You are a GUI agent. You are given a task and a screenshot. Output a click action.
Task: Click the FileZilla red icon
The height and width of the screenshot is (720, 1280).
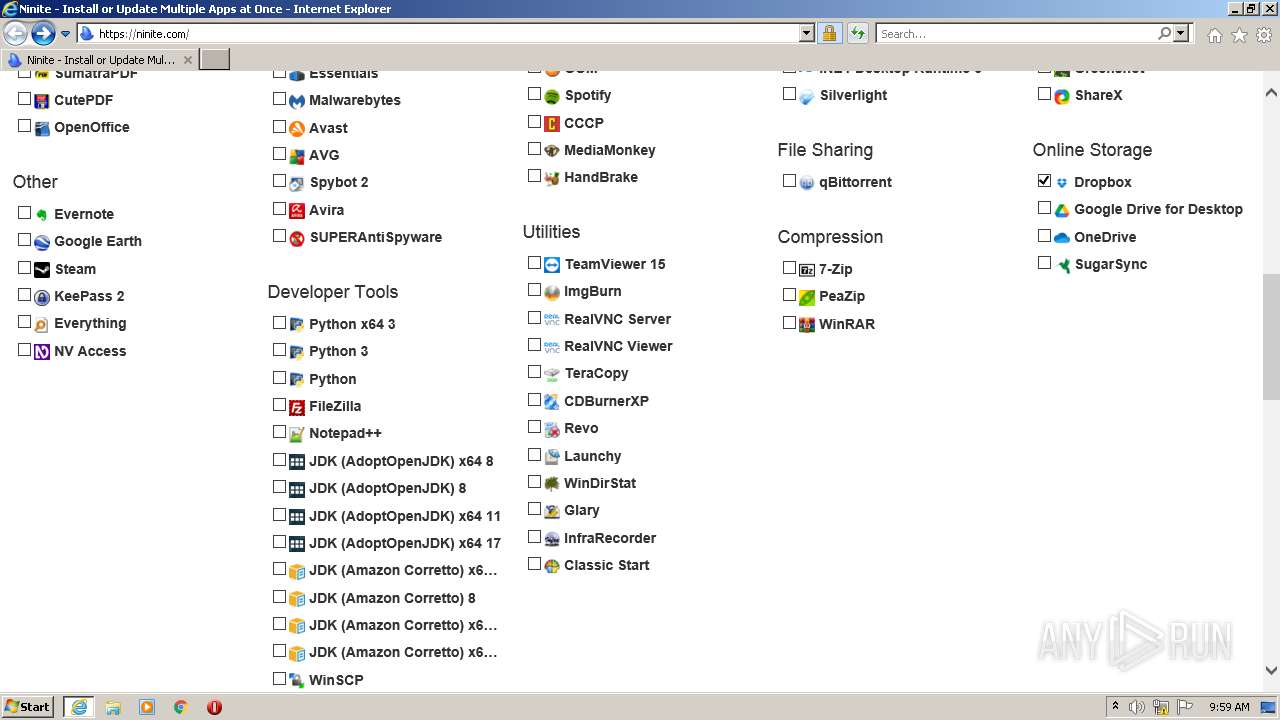pyautogui.click(x=297, y=407)
